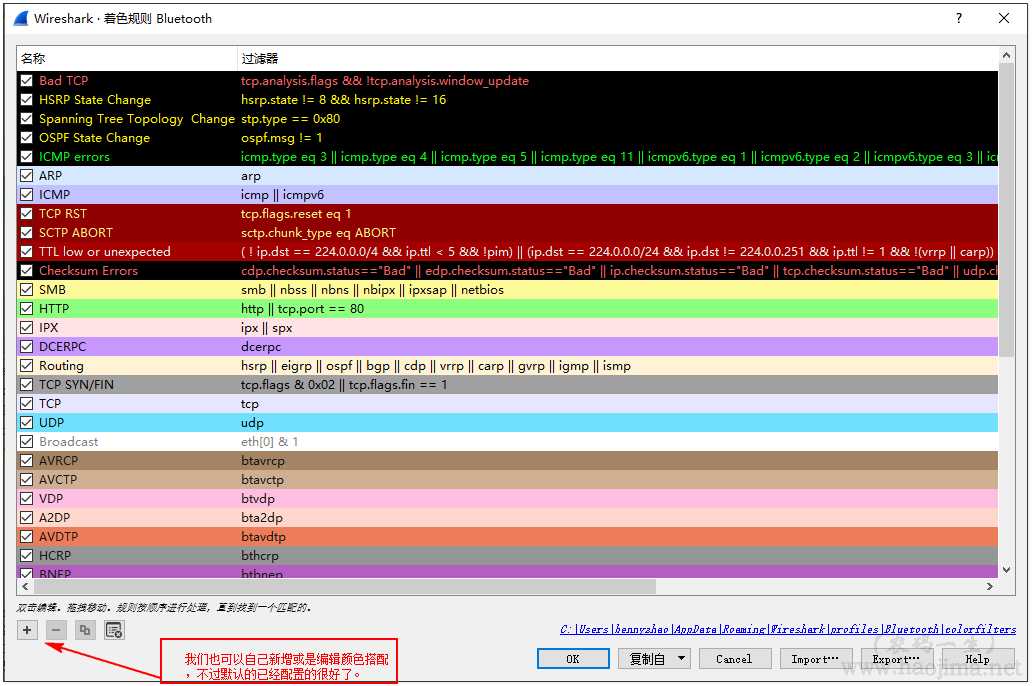
Task: Click the filter text 'ipx || spx'
Action: pyautogui.click(x=266, y=328)
